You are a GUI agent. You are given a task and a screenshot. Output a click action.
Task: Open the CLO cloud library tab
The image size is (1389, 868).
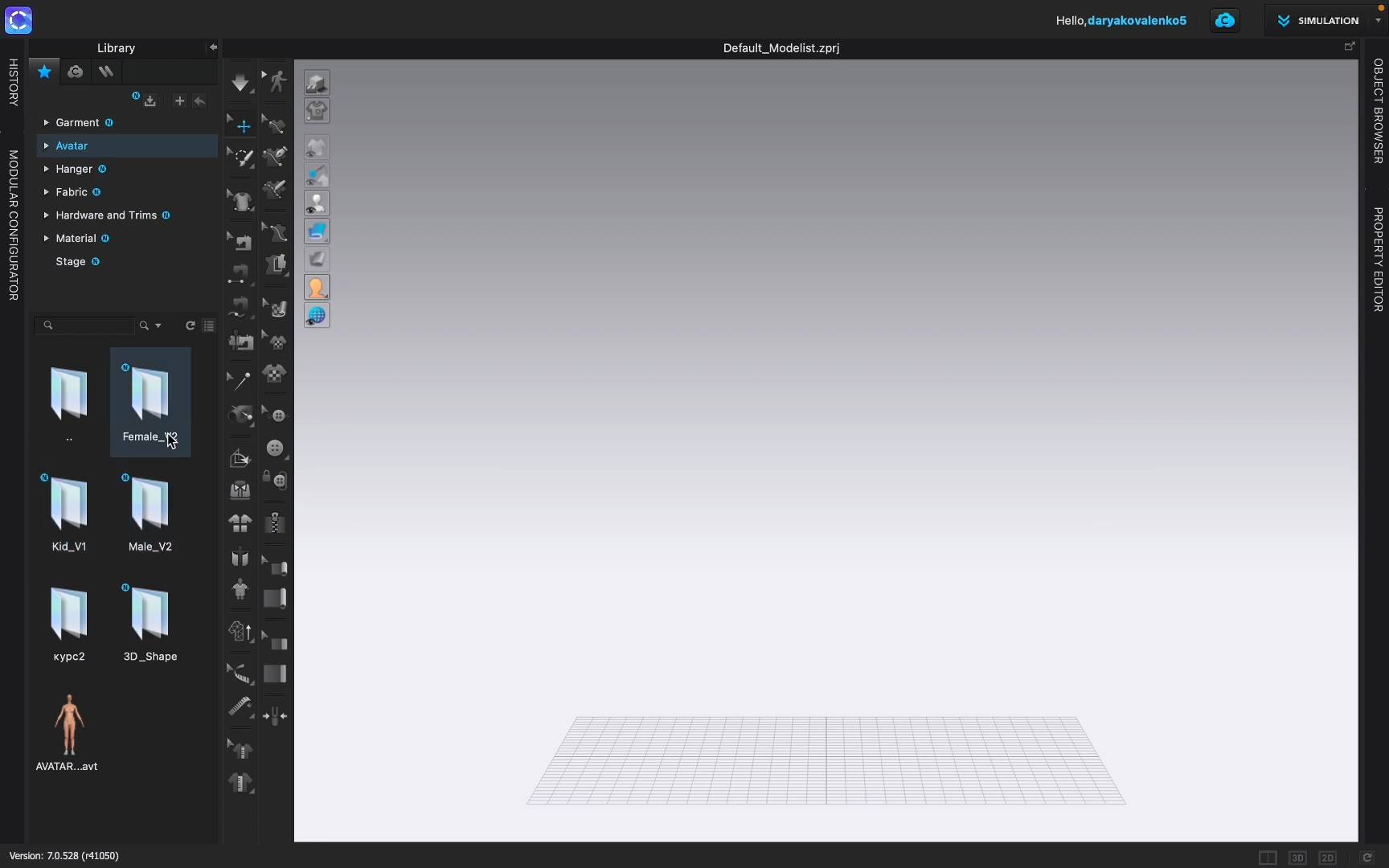75,72
